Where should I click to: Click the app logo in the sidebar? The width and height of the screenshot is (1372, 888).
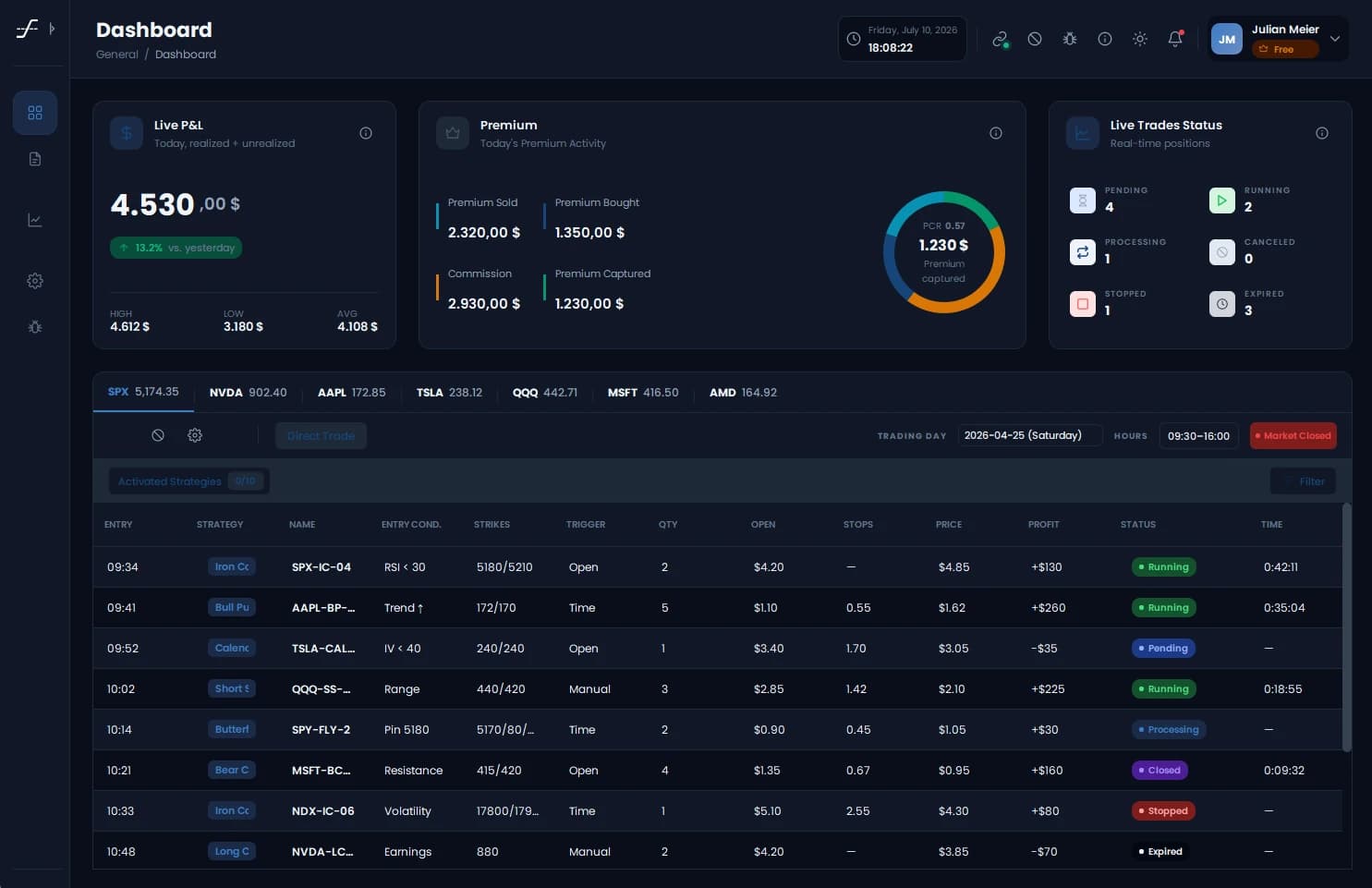click(x=27, y=29)
